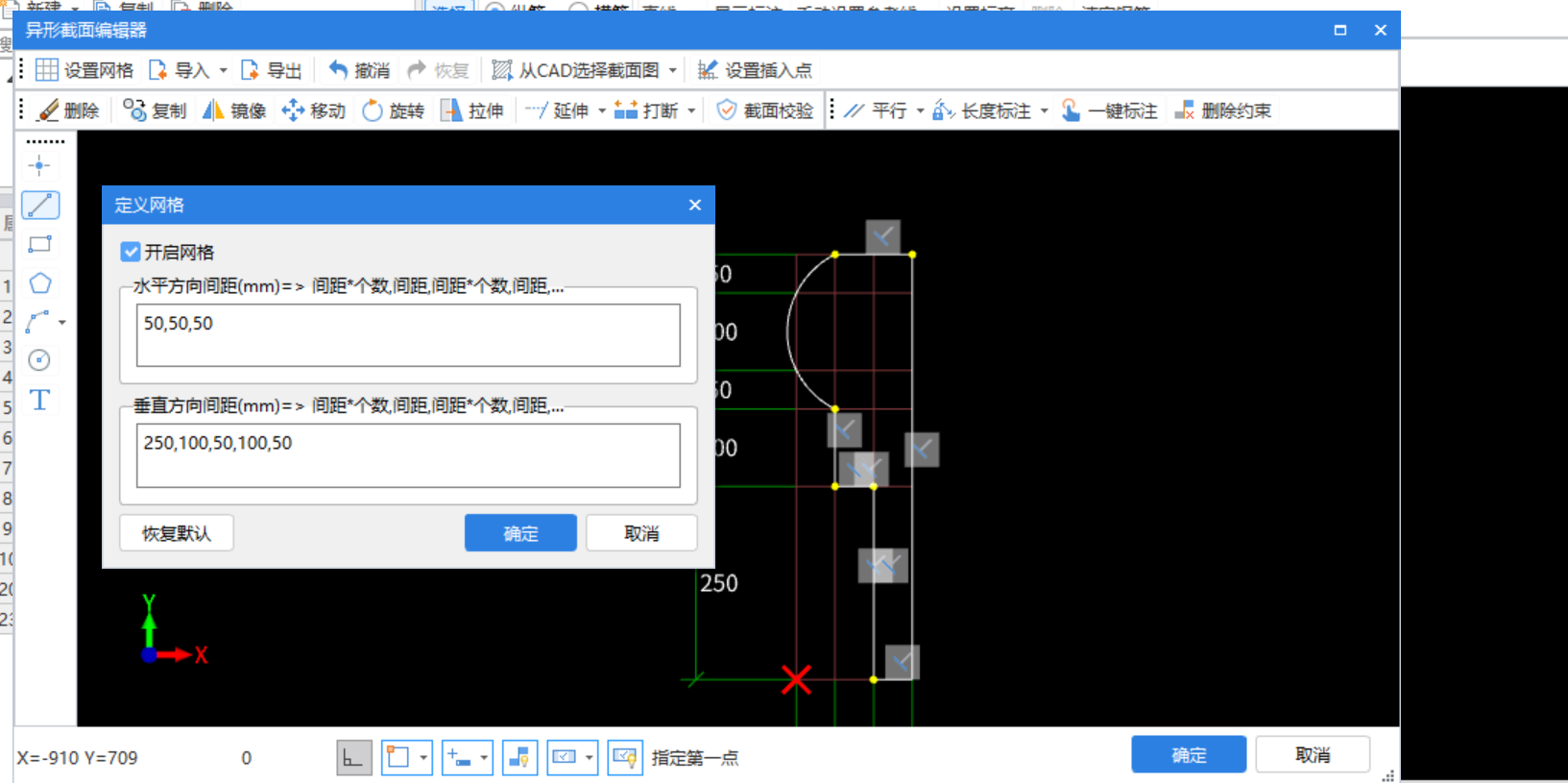Select the 拉伸 stretch tool
The width and height of the screenshot is (1568, 783).
tap(471, 110)
